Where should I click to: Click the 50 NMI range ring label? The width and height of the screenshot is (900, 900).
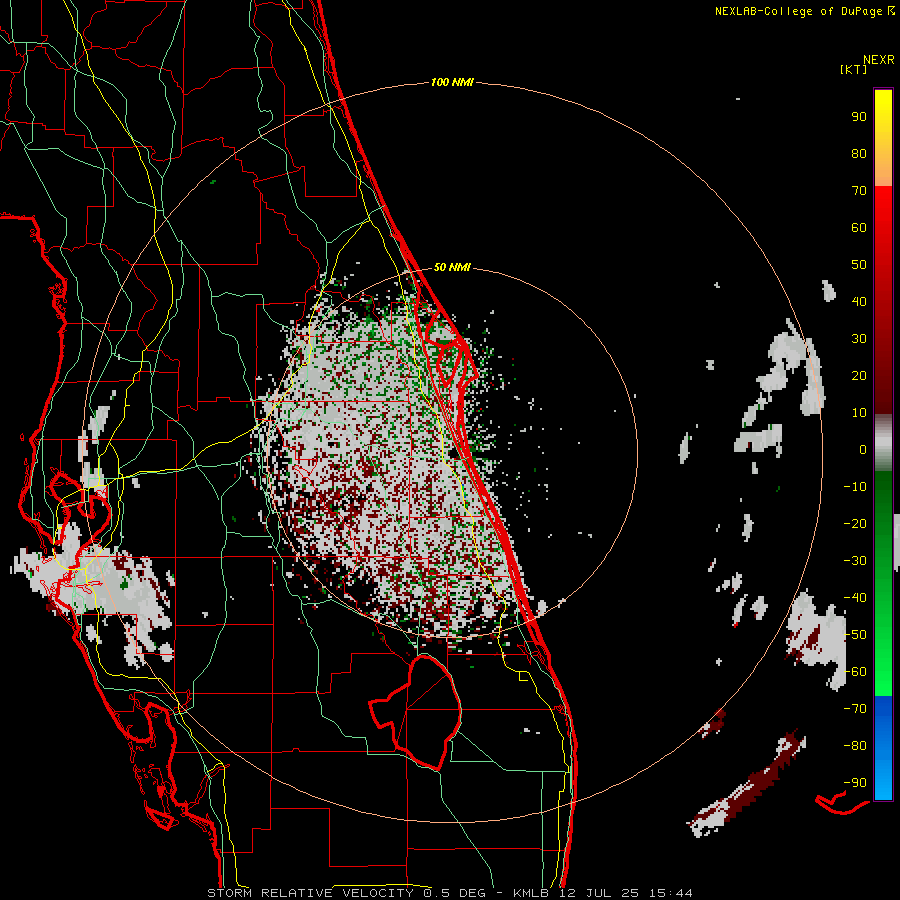452,267
